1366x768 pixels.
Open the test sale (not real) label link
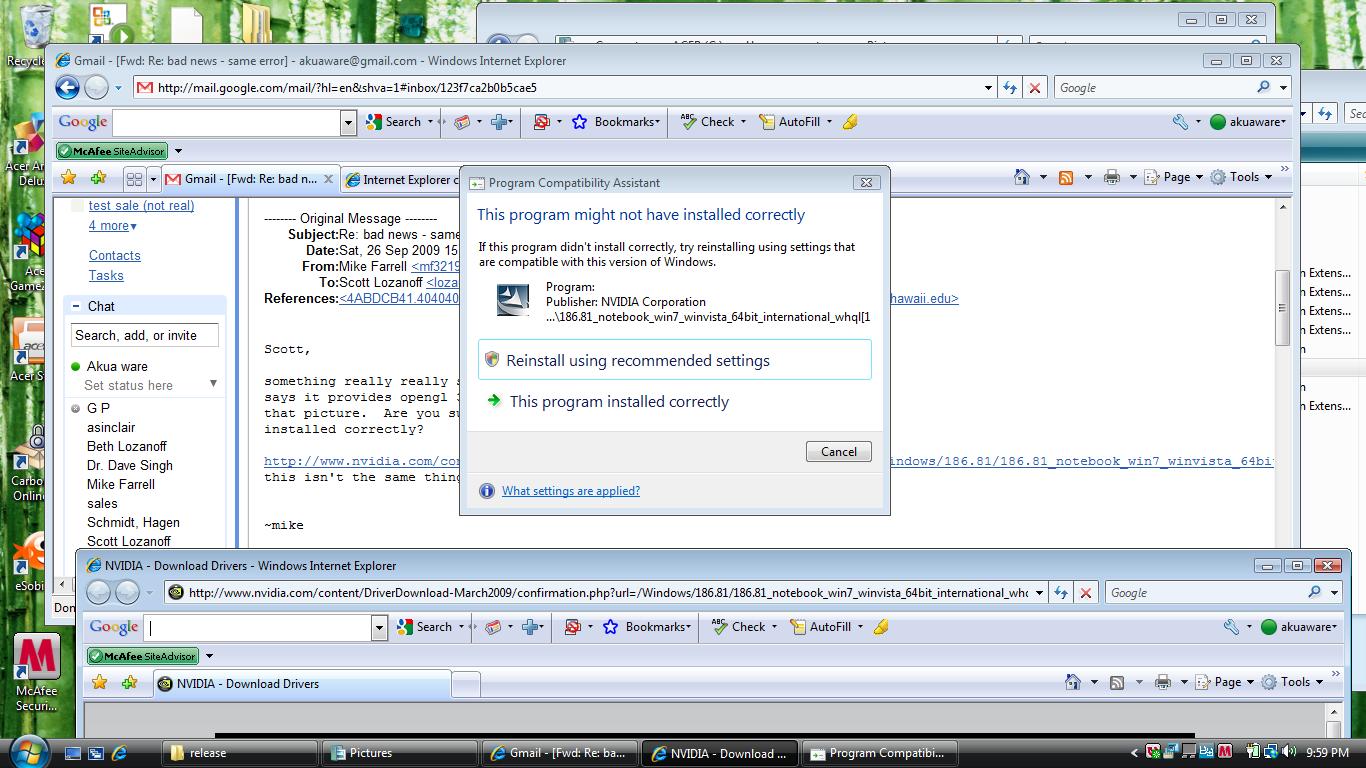tap(141, 206)
